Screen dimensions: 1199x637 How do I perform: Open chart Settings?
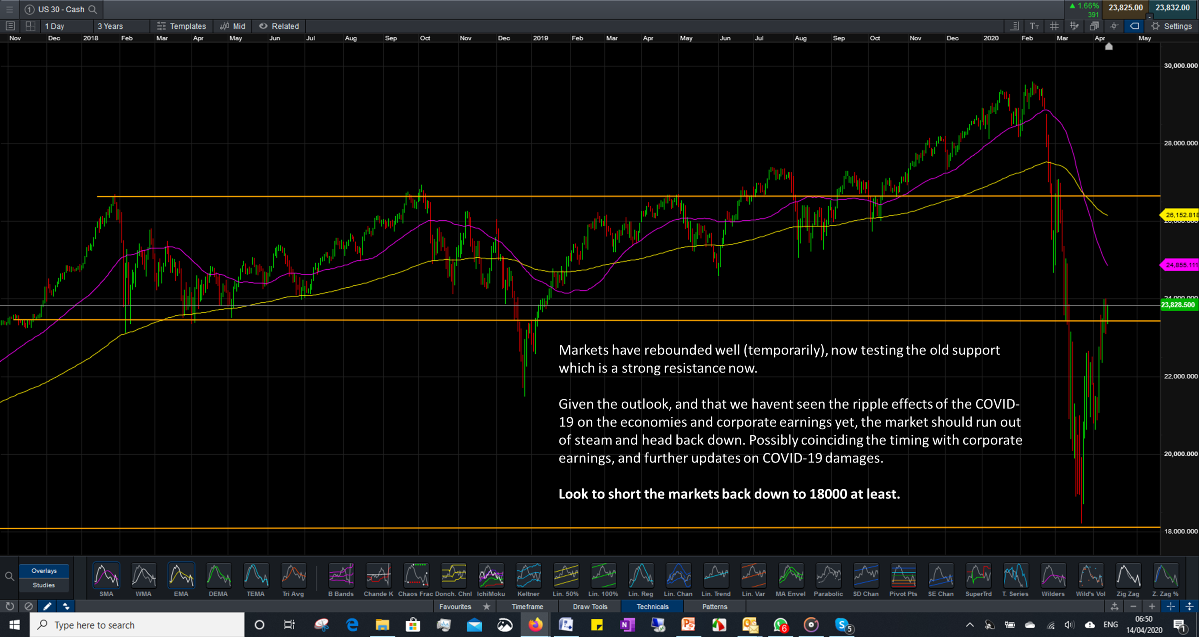click(x=1171, y=26)
